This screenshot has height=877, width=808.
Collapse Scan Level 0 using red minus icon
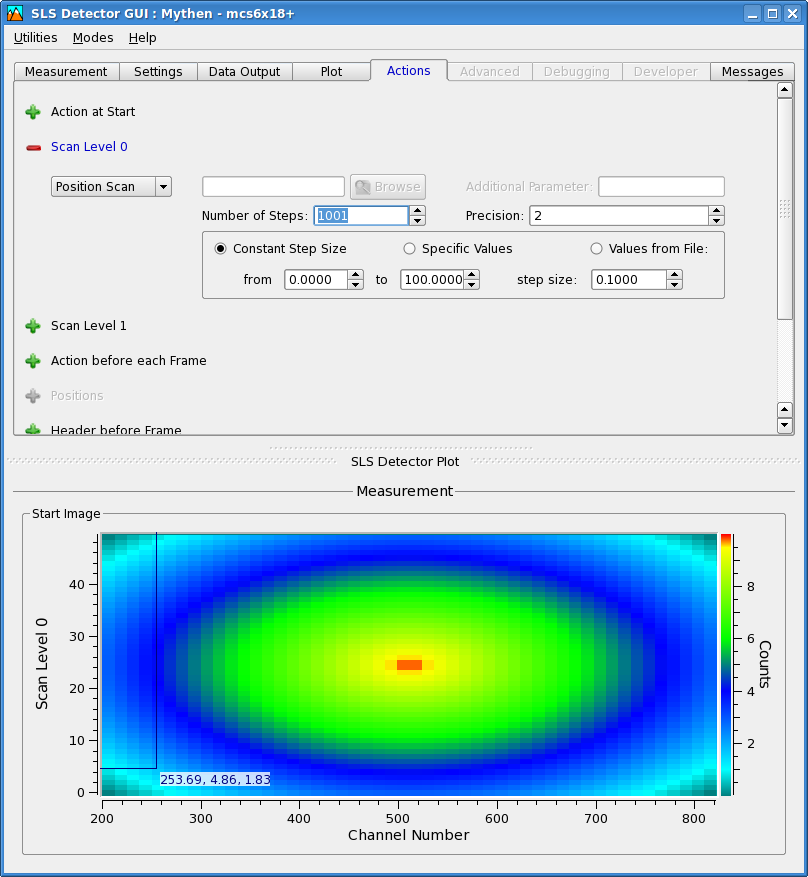(x=33, y=147)
